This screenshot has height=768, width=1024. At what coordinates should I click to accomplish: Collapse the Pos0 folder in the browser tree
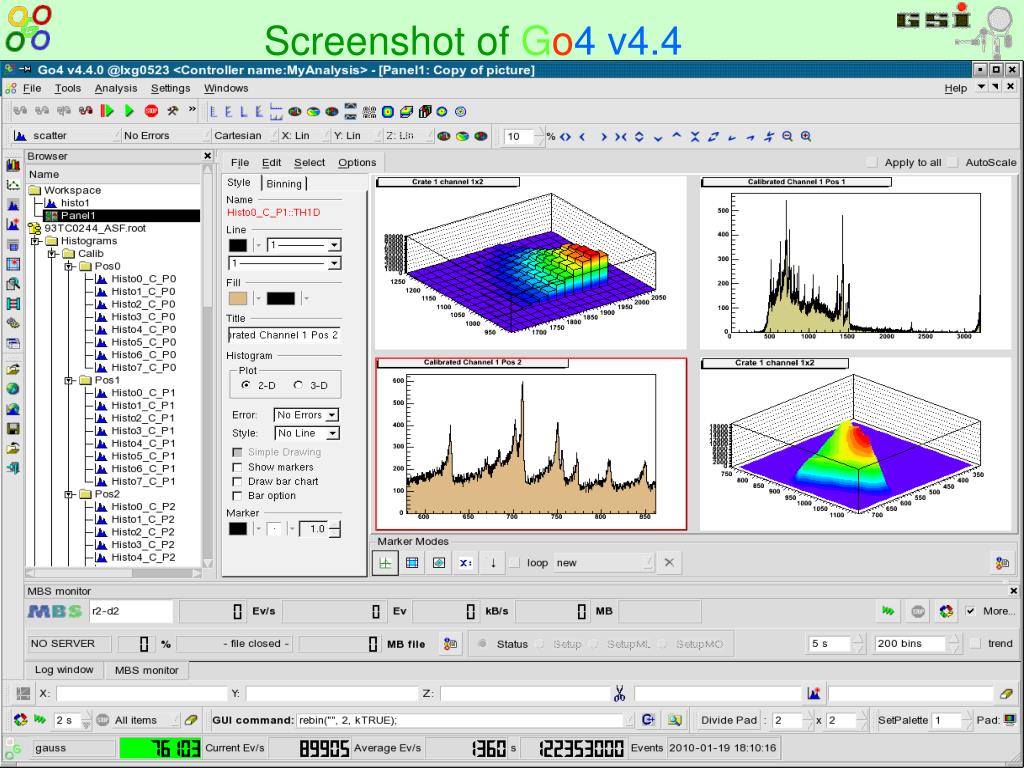pyautogui.click(x=69, y=266)
